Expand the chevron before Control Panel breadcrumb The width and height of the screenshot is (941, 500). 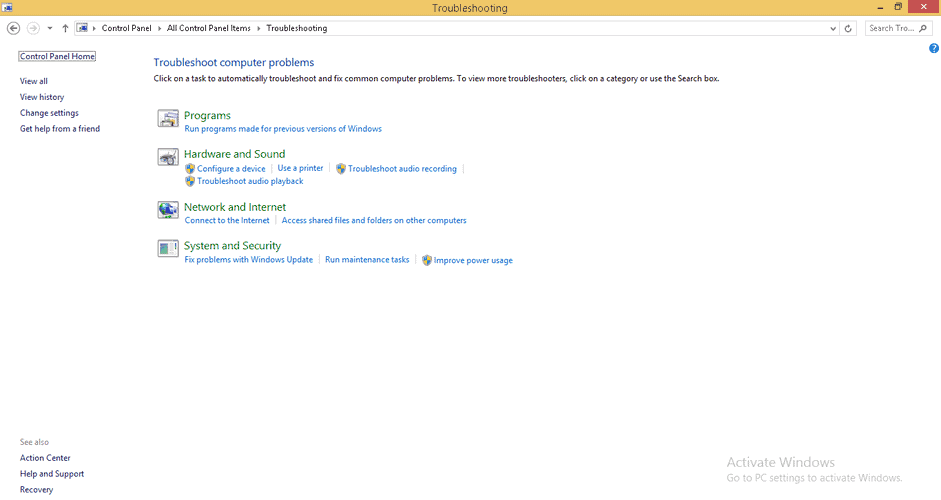(94, 28)
